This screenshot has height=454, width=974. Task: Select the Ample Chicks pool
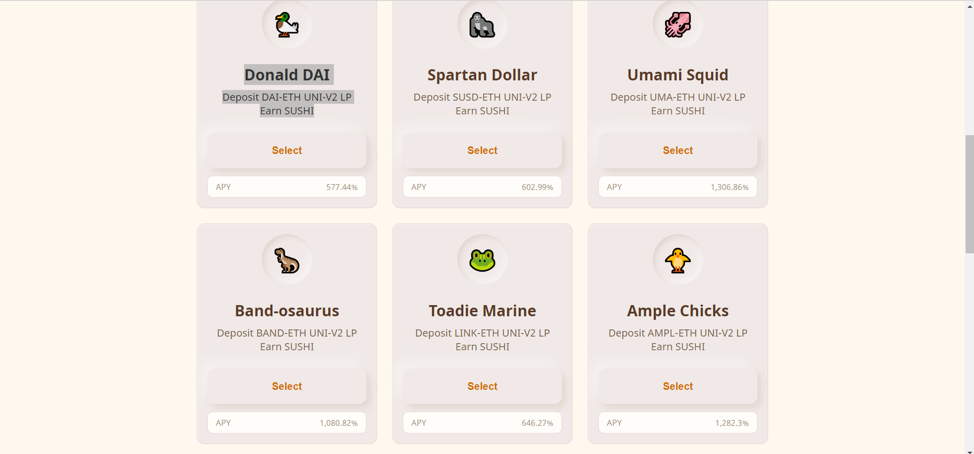pyautogui.click(x=678, y=386)
